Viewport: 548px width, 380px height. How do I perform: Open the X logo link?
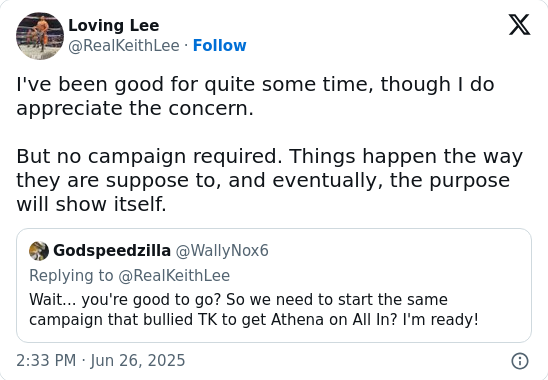[519, 25]
